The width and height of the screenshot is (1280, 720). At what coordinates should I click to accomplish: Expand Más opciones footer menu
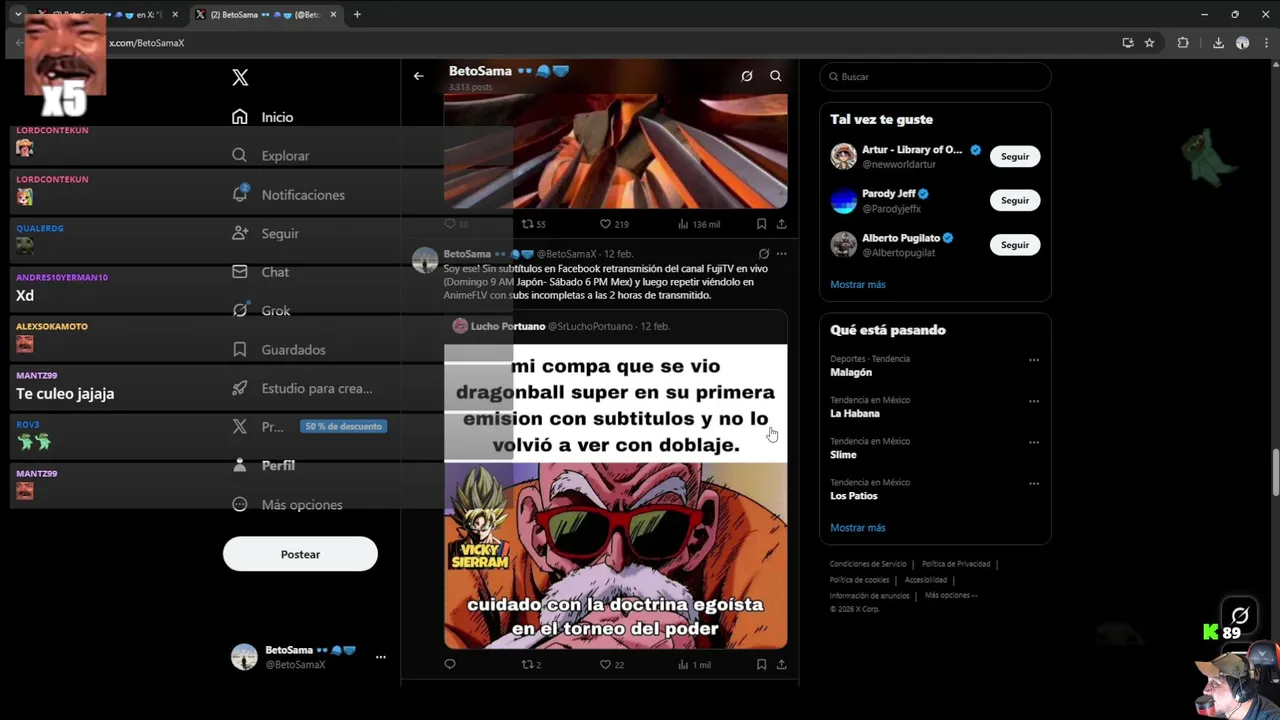point(951,596)
